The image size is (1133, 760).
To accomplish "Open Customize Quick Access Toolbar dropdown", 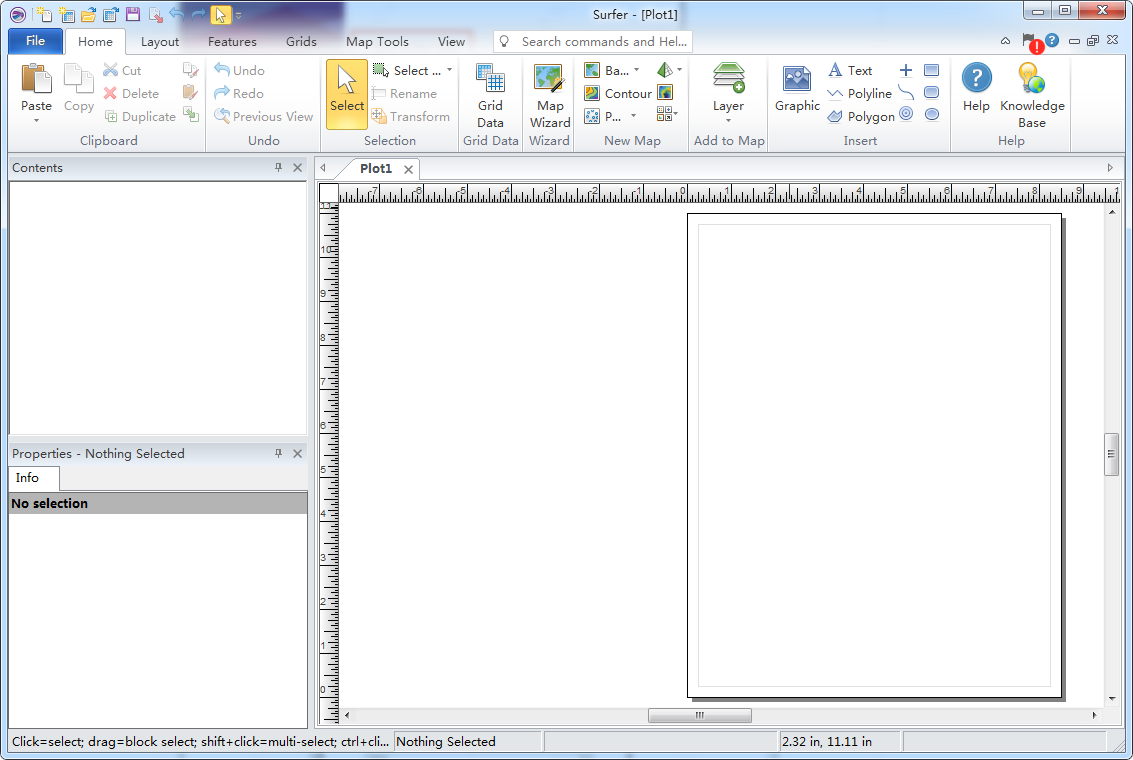I will (x=238, y=14).
